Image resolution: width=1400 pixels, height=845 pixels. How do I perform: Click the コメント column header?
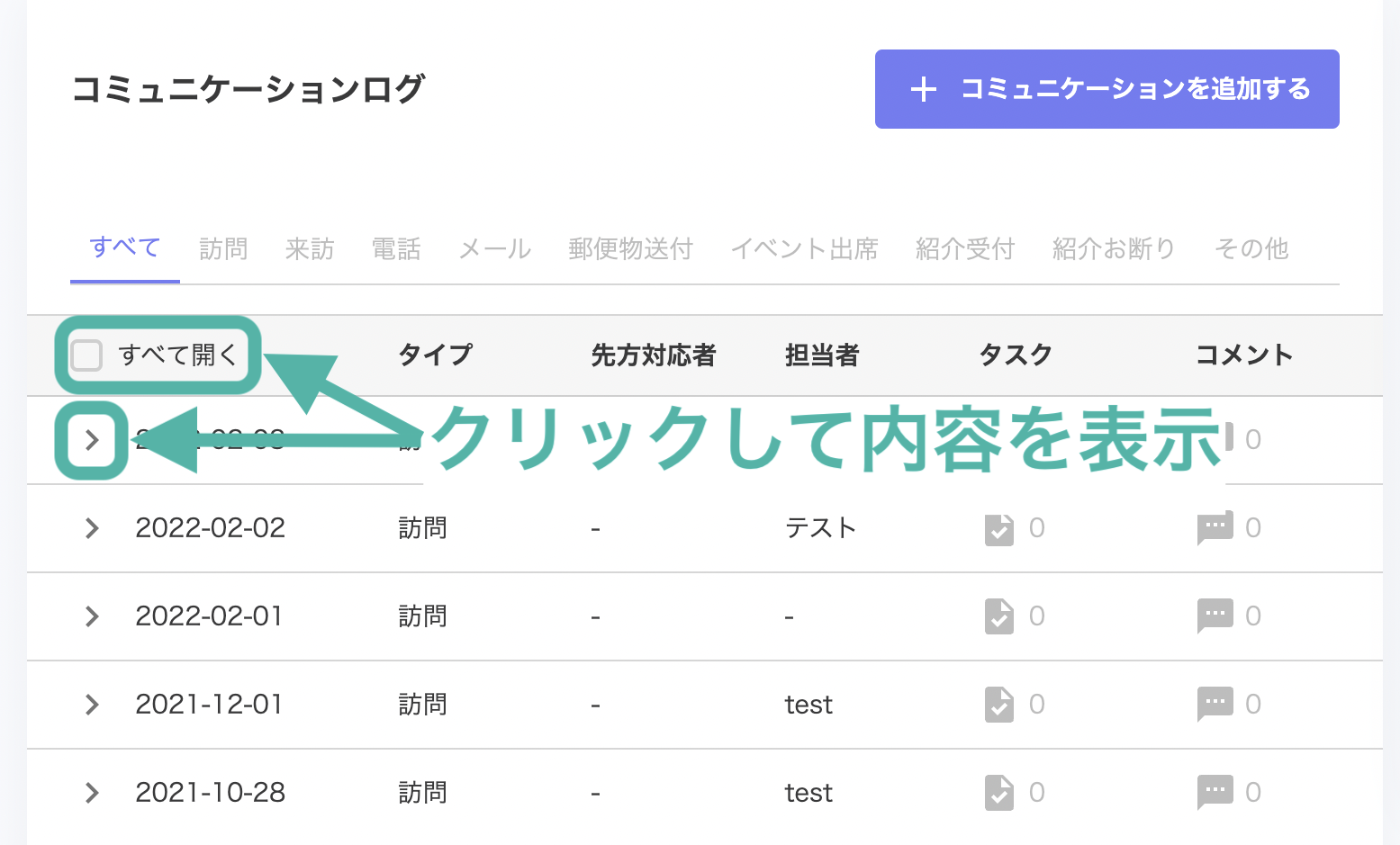coord(1244,355)
